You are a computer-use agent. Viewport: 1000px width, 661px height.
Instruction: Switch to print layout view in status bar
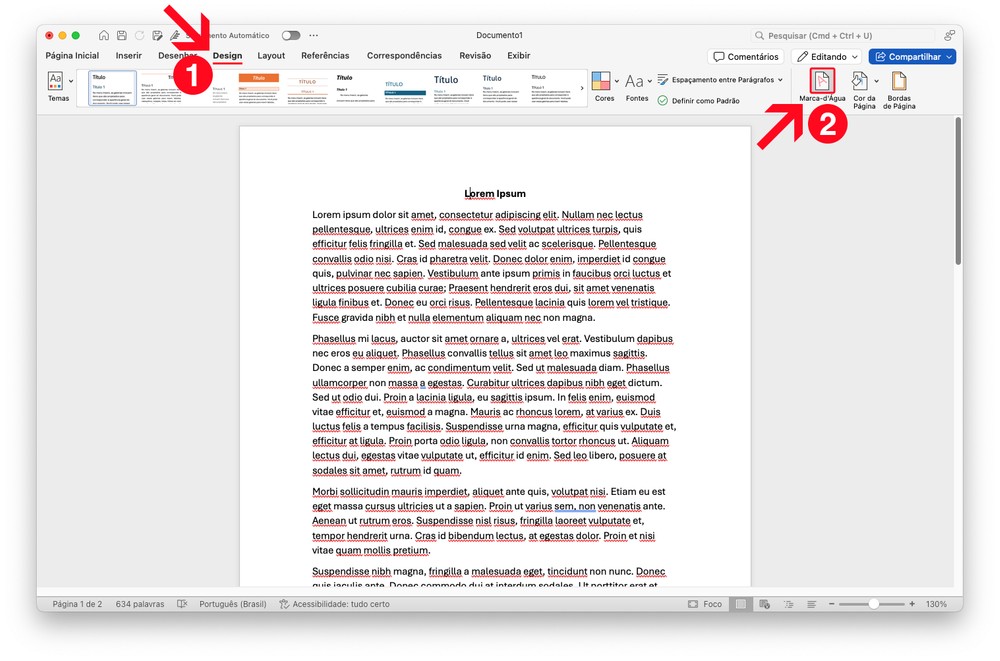point(741,604)
